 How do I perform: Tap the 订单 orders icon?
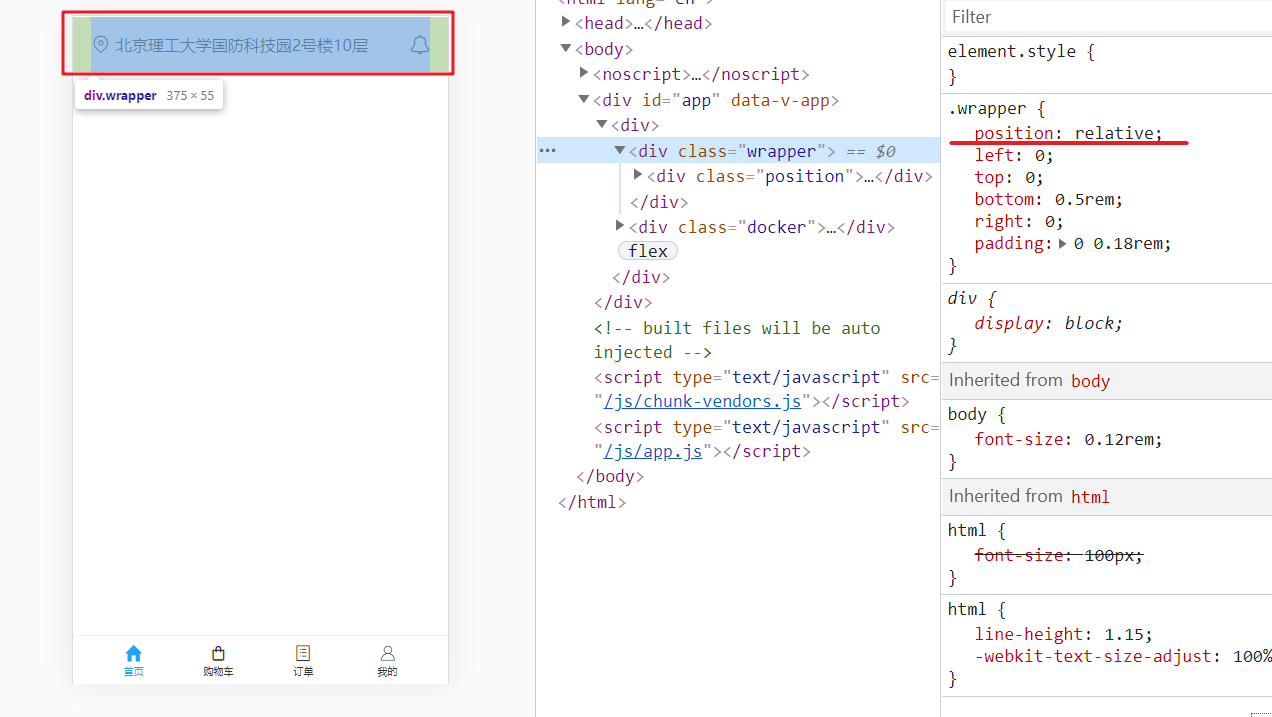303,653
